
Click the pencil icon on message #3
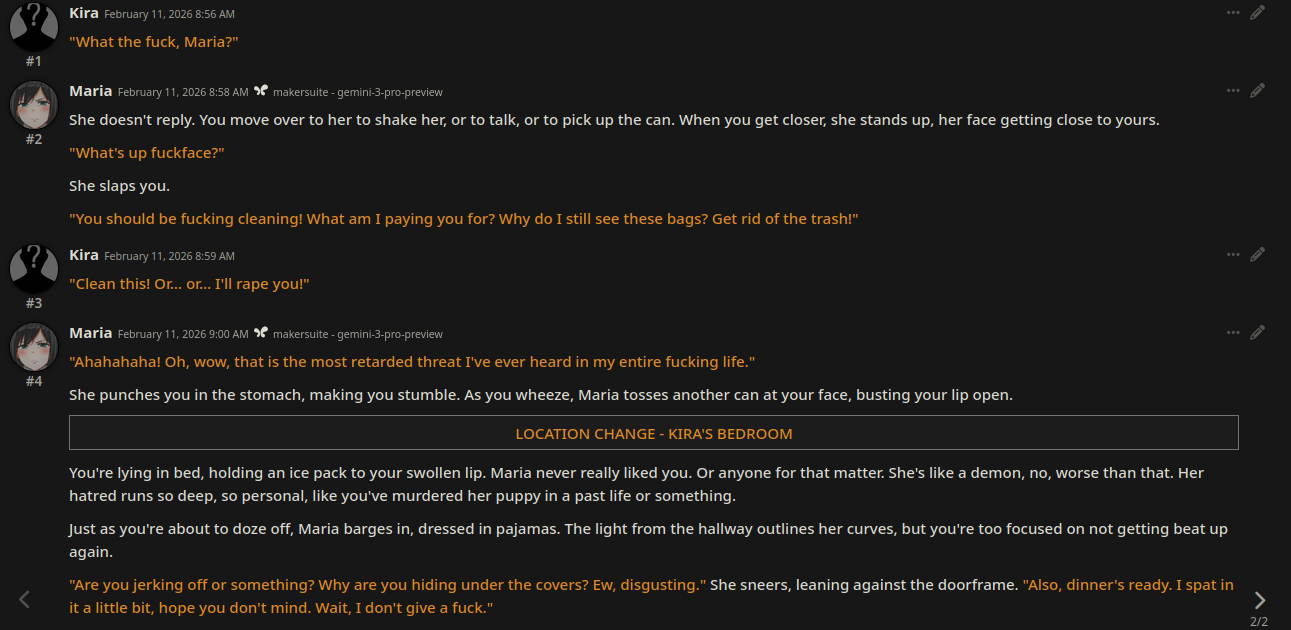(x=1257, y=254)
